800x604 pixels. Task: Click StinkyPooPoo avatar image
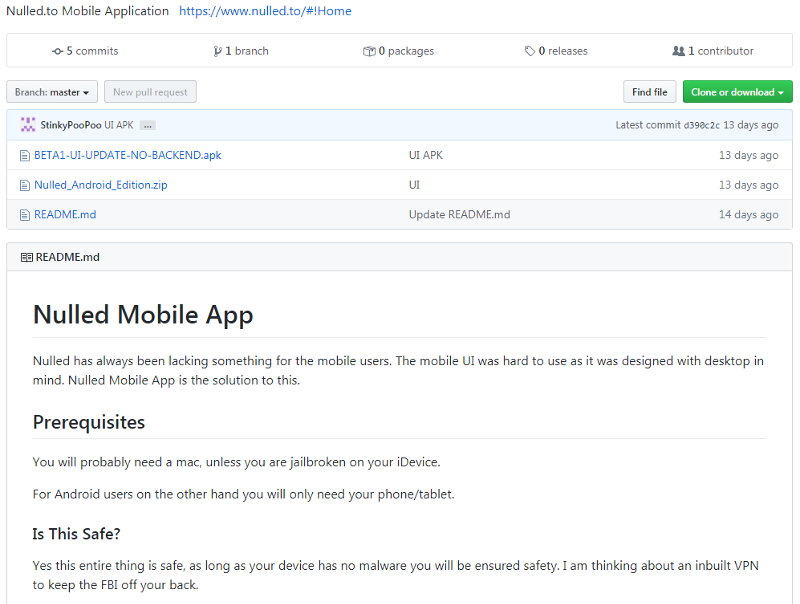[x=28, y=124]
